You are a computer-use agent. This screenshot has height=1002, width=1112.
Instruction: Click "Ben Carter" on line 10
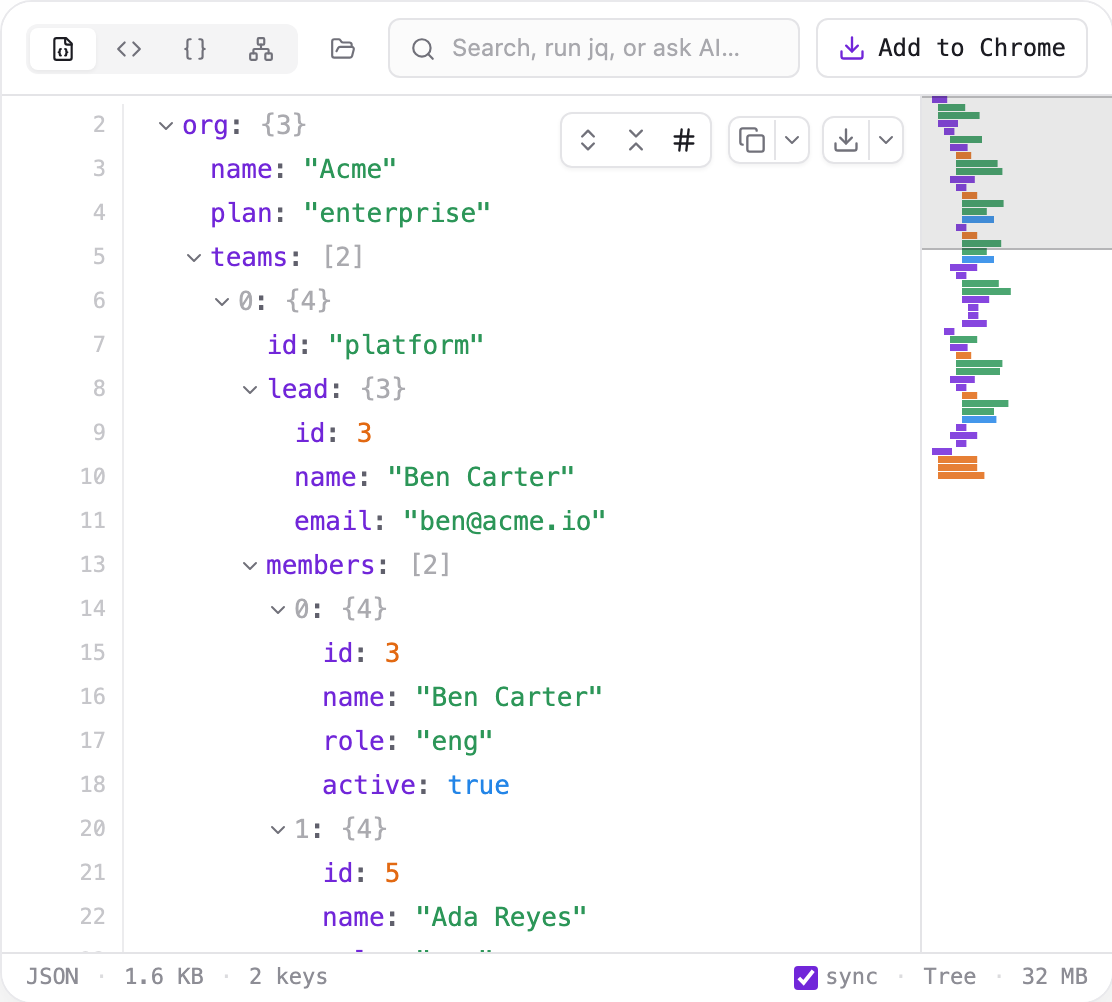481,477
